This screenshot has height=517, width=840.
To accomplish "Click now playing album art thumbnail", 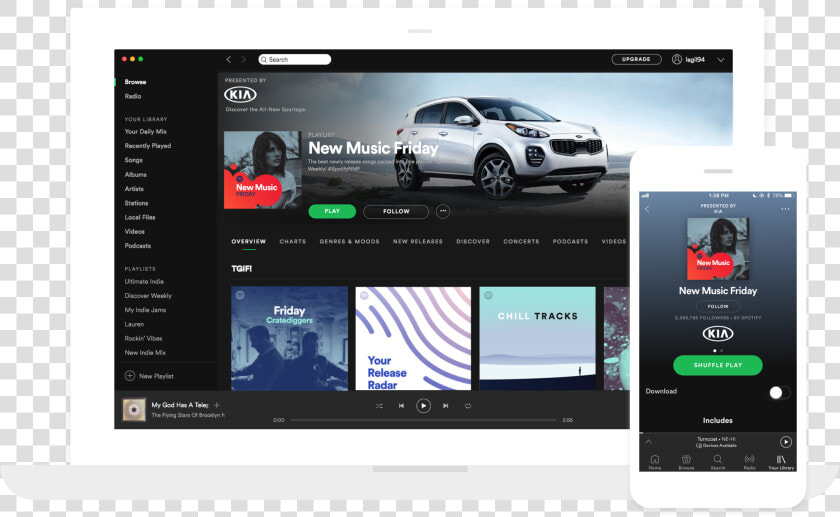I will (134, 410).
